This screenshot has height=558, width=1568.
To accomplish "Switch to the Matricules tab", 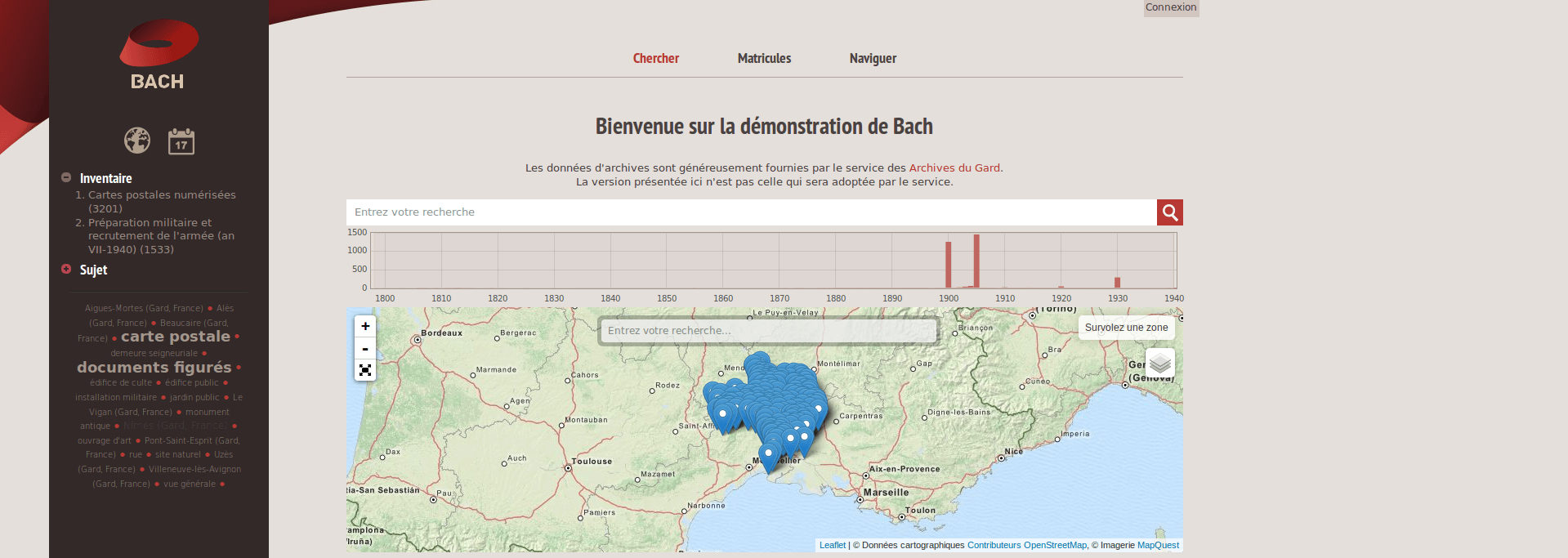I will 764,59.
